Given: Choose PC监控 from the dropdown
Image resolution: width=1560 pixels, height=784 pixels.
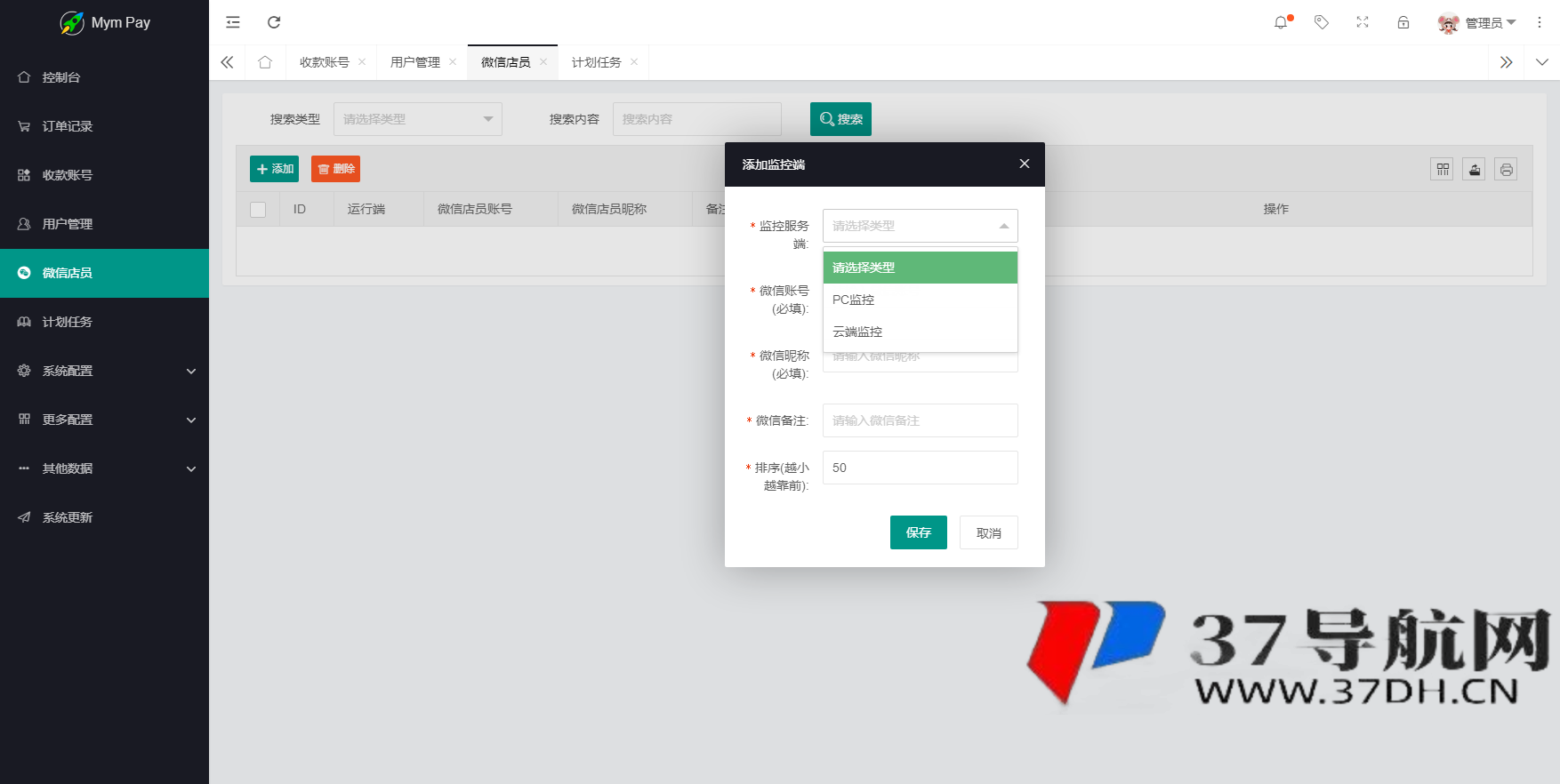Looking at the screenshot, I should point(921,300).
